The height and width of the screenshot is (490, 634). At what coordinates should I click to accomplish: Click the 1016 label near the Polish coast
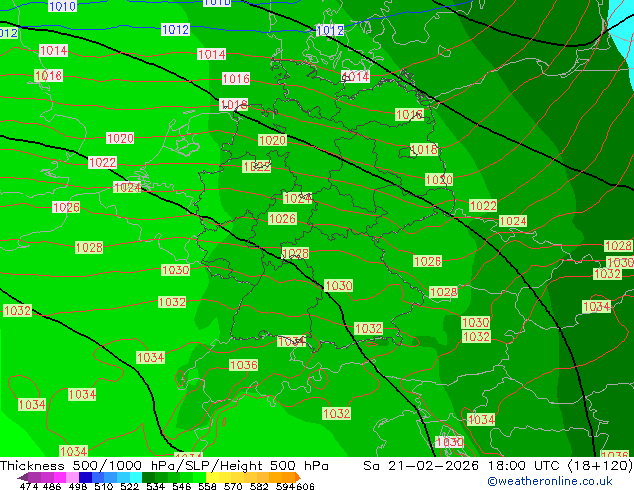coord(410,114)
